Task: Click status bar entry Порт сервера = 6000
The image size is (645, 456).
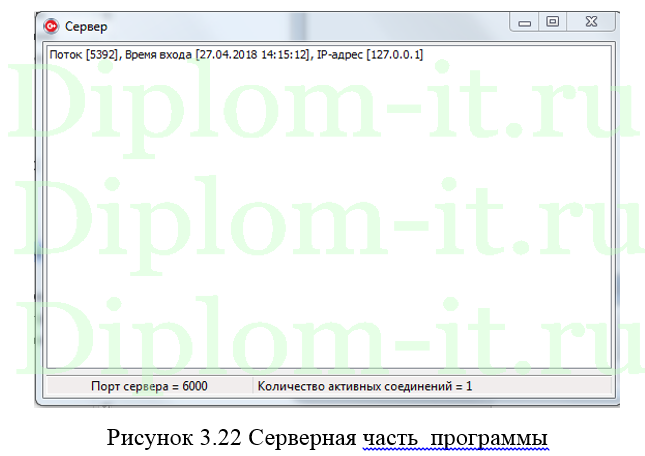Action: pos(149,386)
